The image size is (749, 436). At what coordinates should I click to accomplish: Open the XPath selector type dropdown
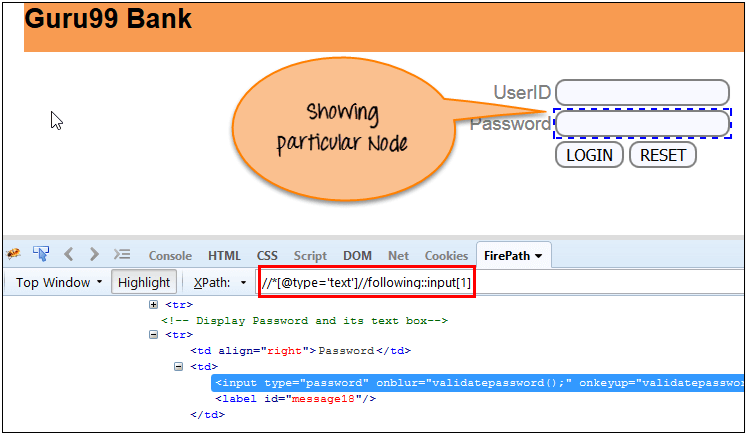point(220,282)
